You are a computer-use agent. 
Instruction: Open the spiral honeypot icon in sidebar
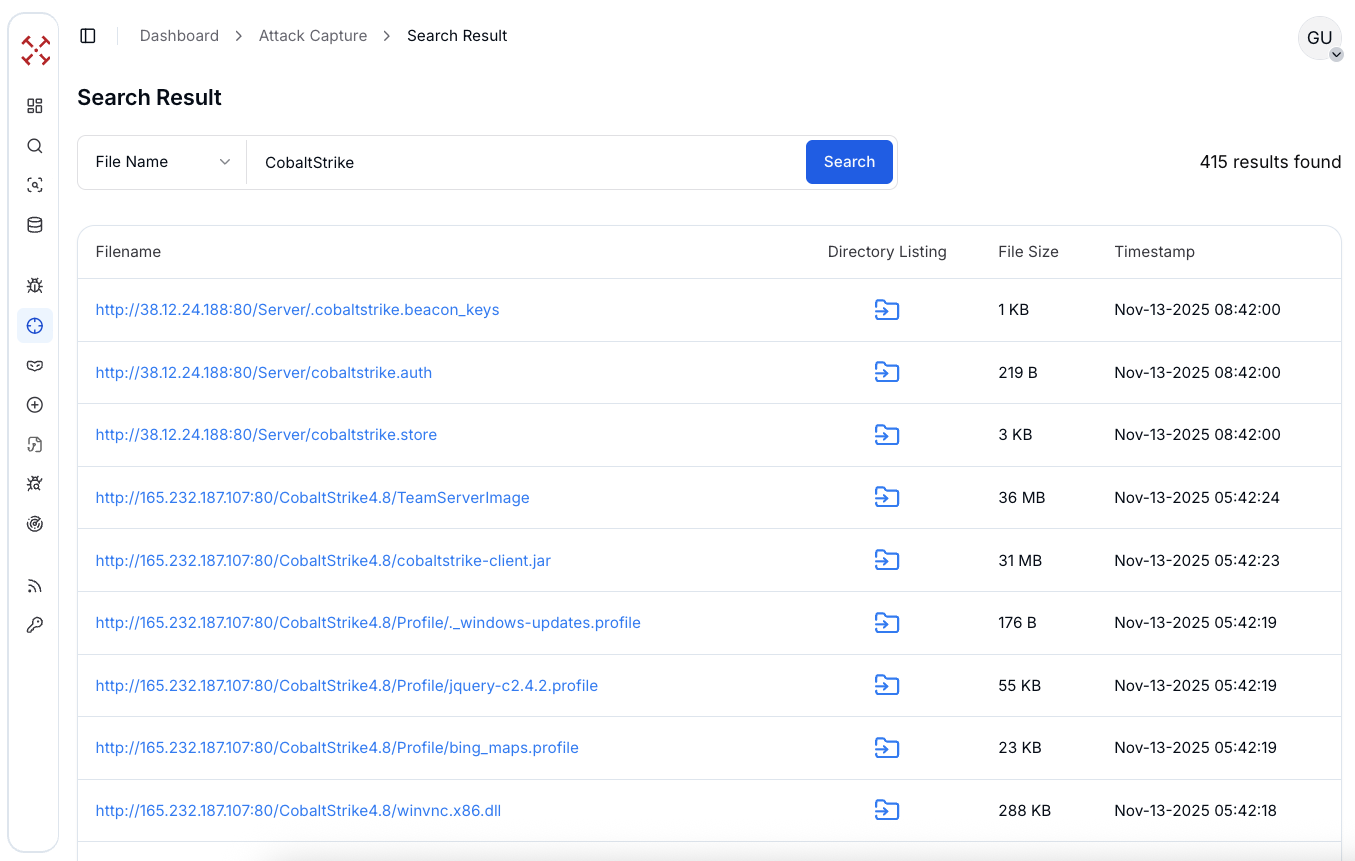click(x=34, y=523)
